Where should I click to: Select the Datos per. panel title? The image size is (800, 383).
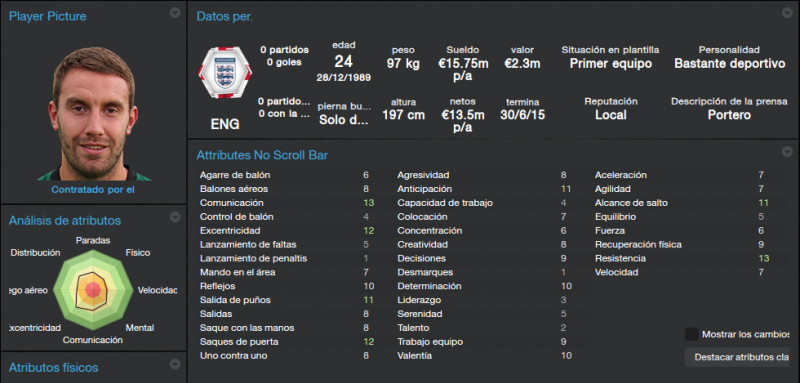click(x=225, y=16)
